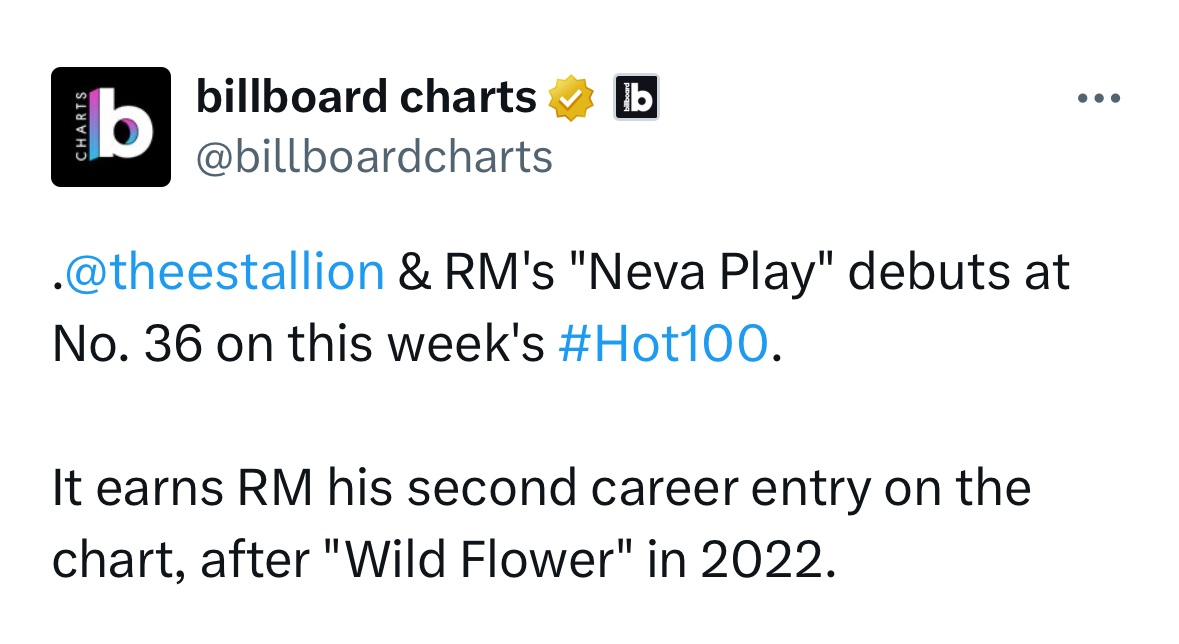Click the "second career entry" phrase

click(639, 488)
